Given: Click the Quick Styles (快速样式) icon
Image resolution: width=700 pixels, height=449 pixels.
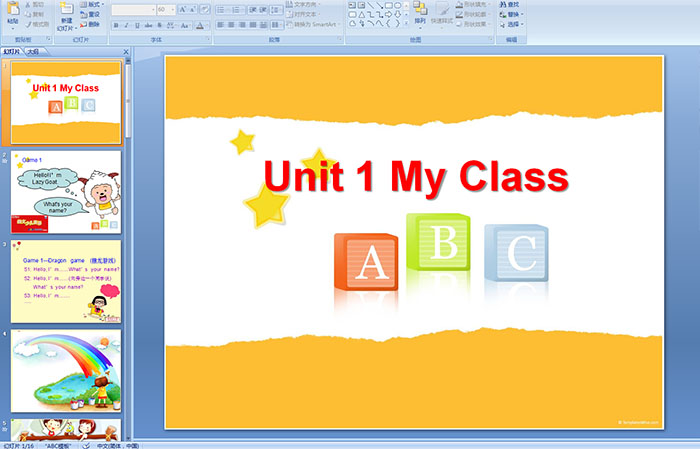Looking at the screenshot, I should [442, 8].
